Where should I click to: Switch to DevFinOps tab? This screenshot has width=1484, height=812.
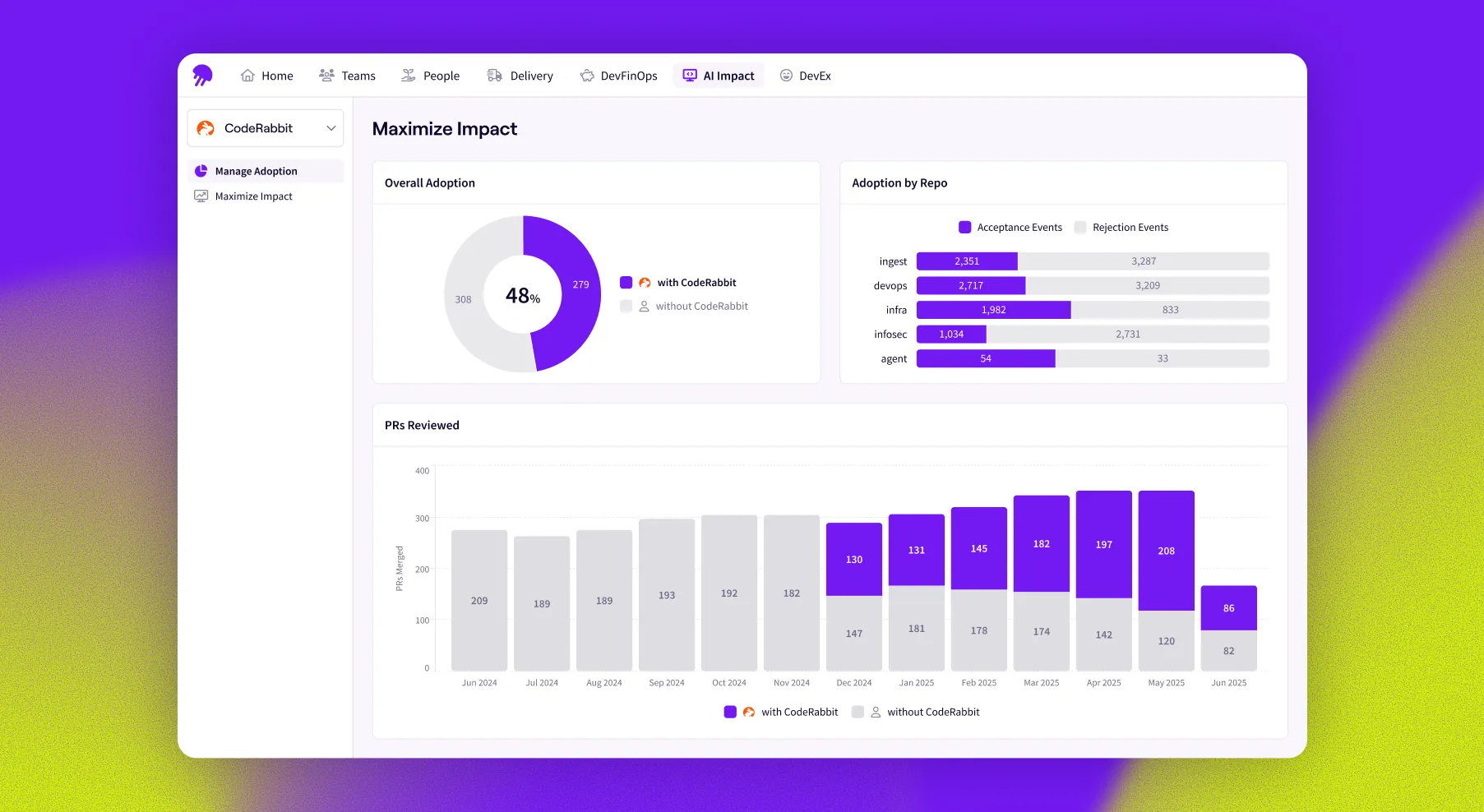coord(619,76)
